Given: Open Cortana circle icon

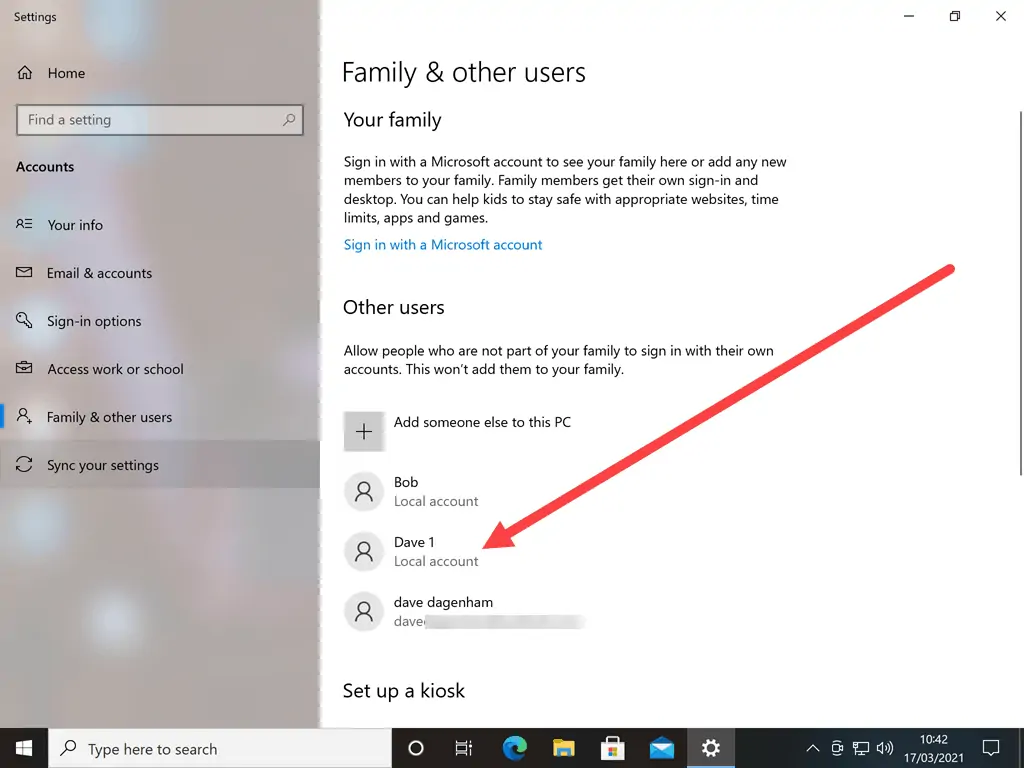Looking at the screenshot, I should tap(416, 748).
